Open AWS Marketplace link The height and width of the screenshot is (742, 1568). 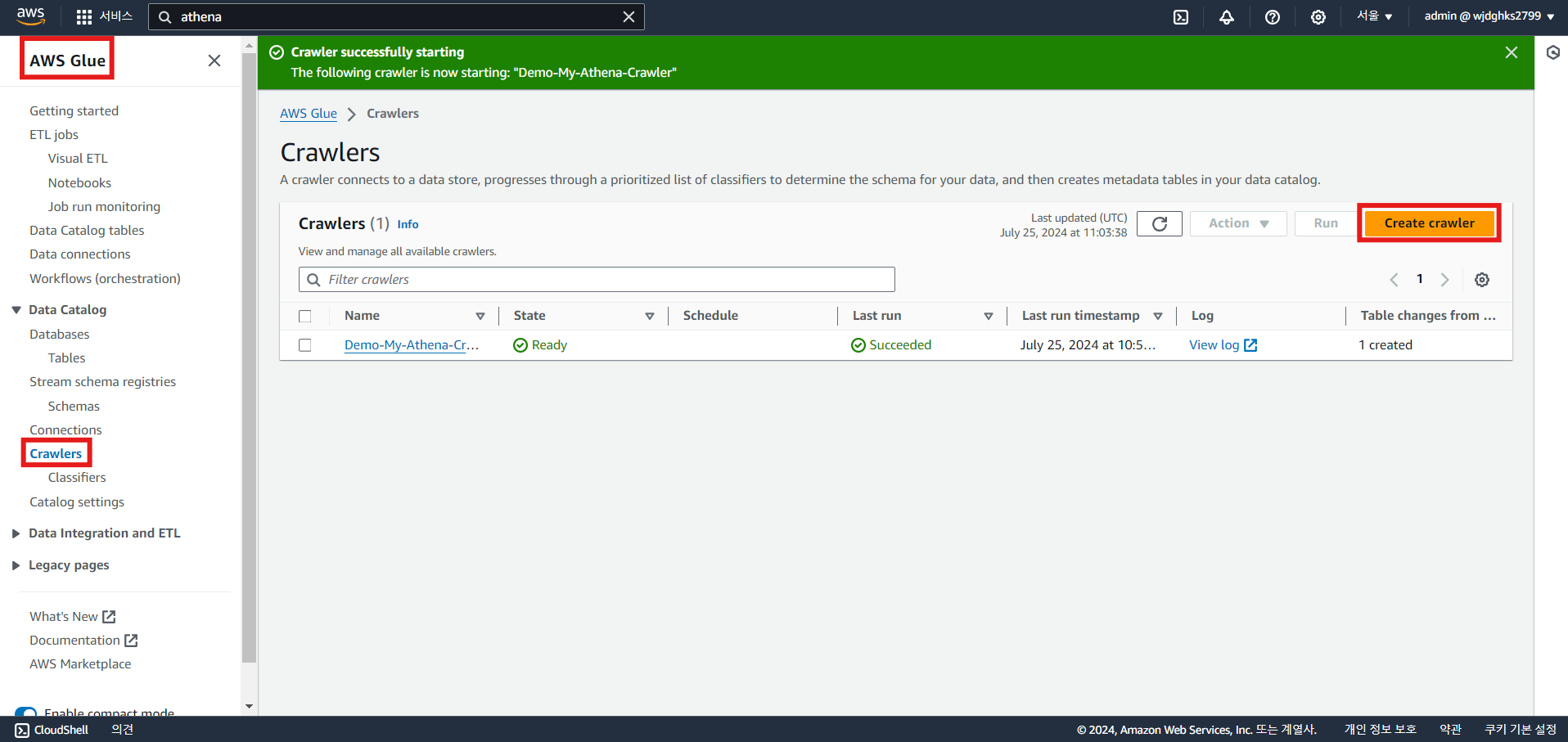(x=80, y=664)
